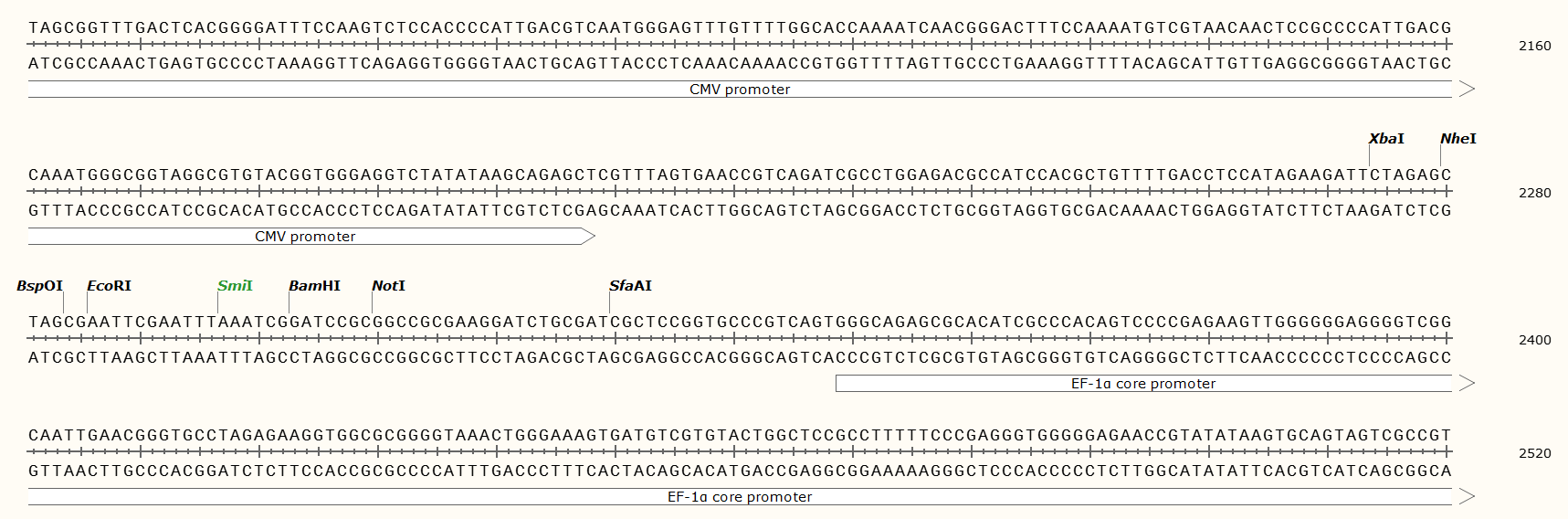Select the BamHI restriction site label
The width and height of the screenshot is (1568, 519).
click(314, 286)
